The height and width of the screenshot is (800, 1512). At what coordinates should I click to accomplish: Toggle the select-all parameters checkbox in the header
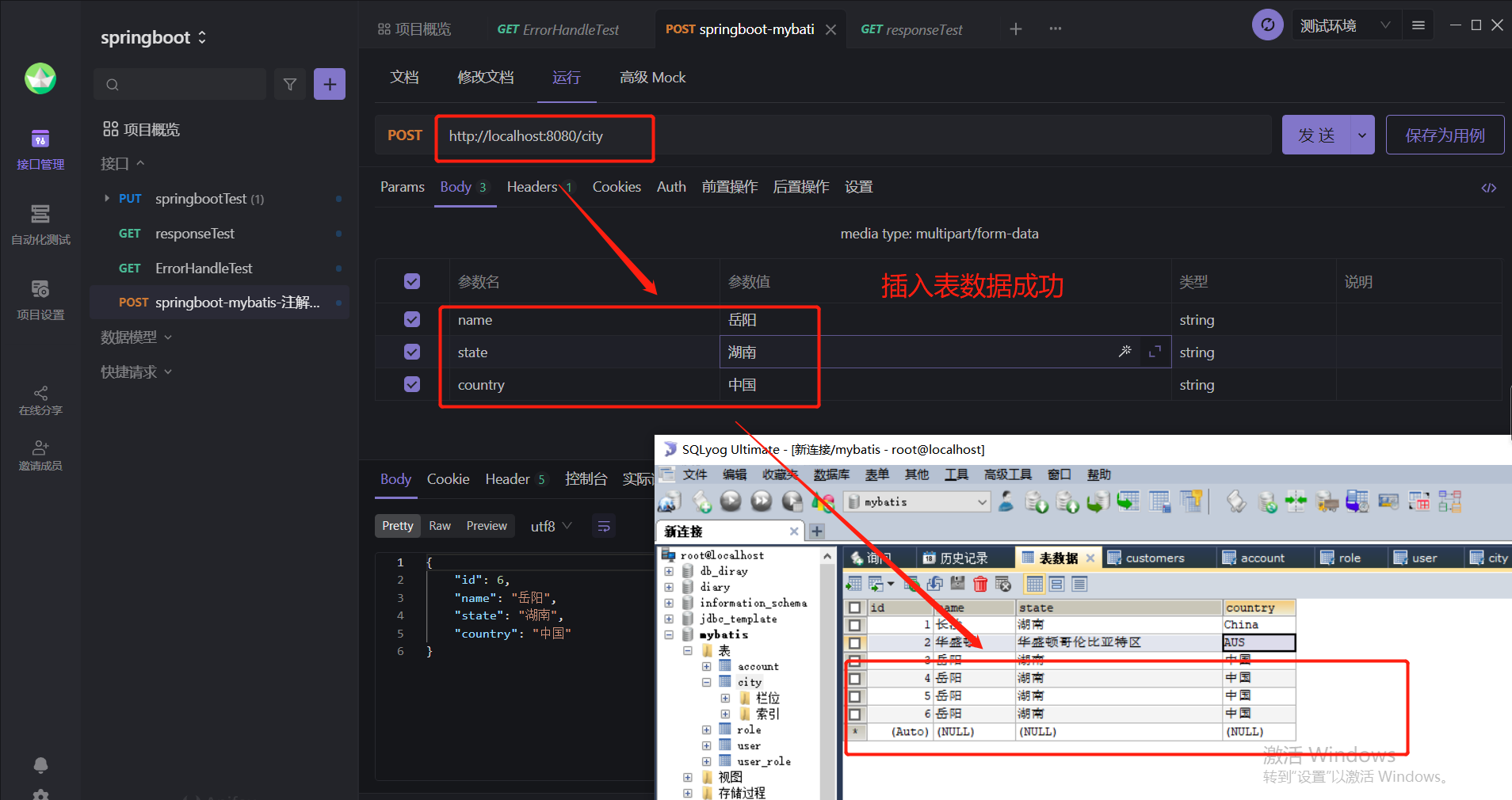pyautogui.click(x=411, y=281)
